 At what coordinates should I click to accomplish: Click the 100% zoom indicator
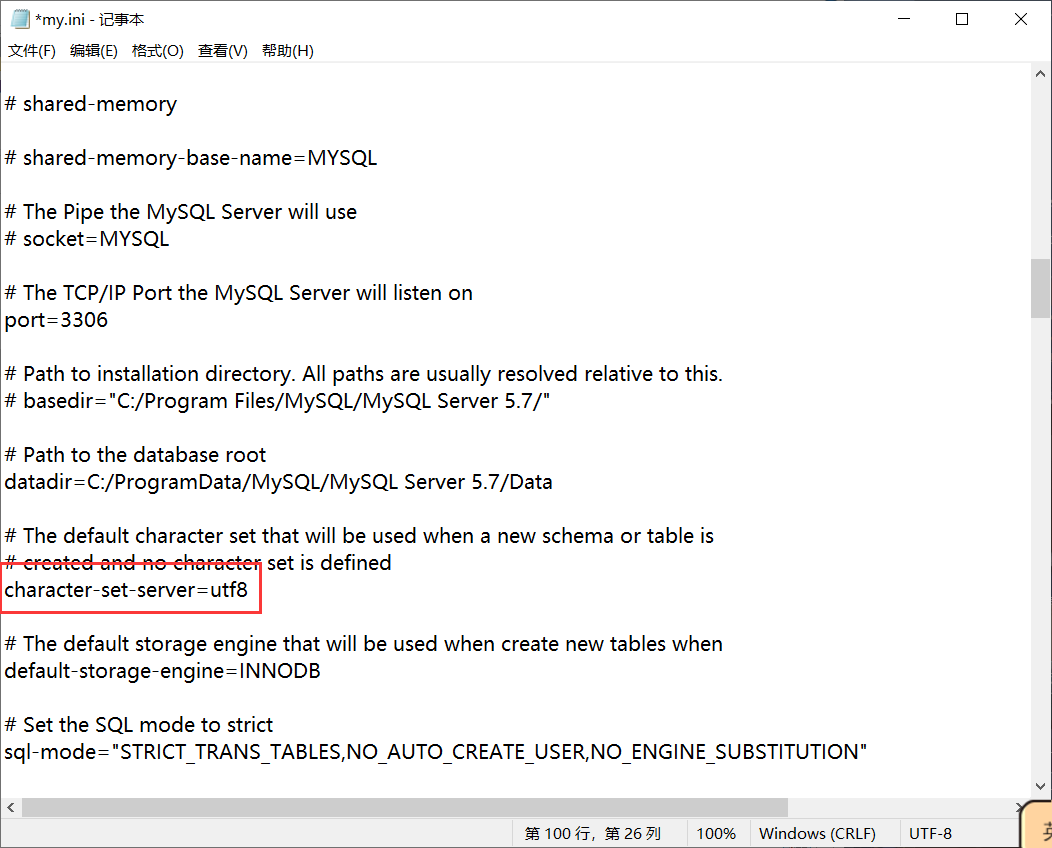(x=716, y=833)
